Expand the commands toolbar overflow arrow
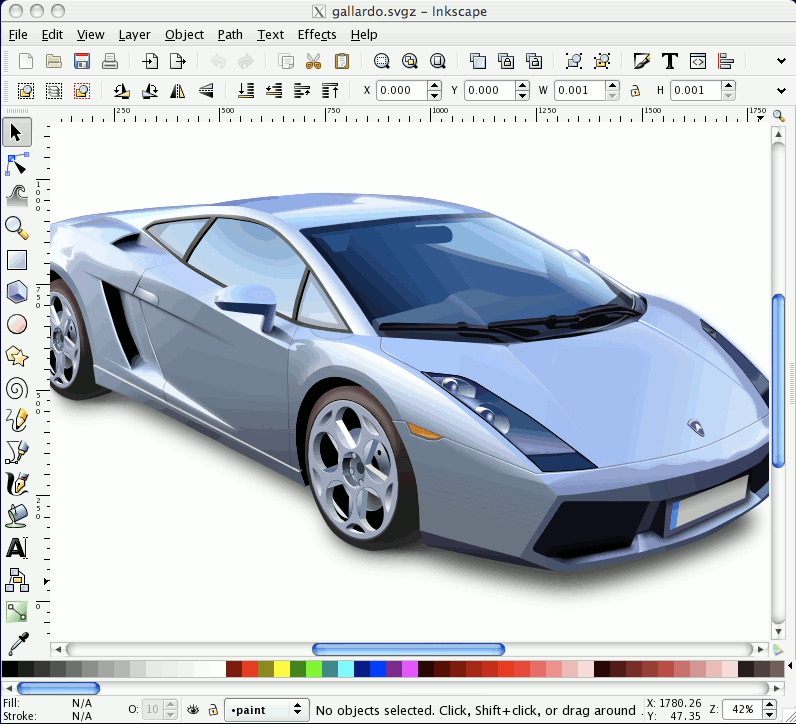 tap(779, 62)
